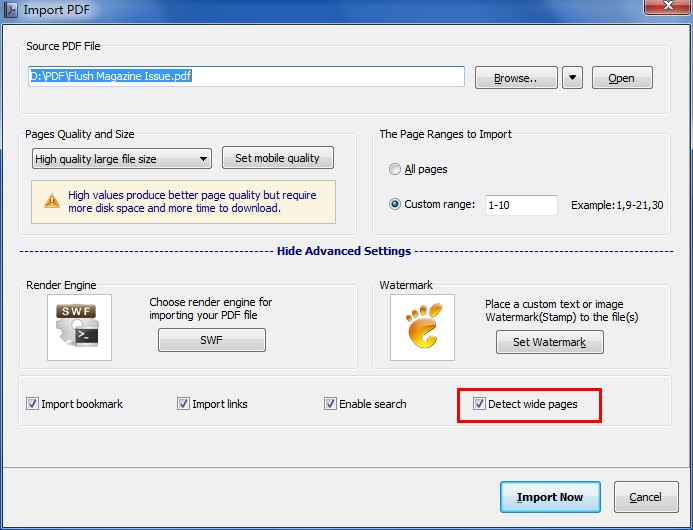Click the Import PDF title bar icon
The height and width of the screenshot is (530, 693).
click(x=11, y=9)
